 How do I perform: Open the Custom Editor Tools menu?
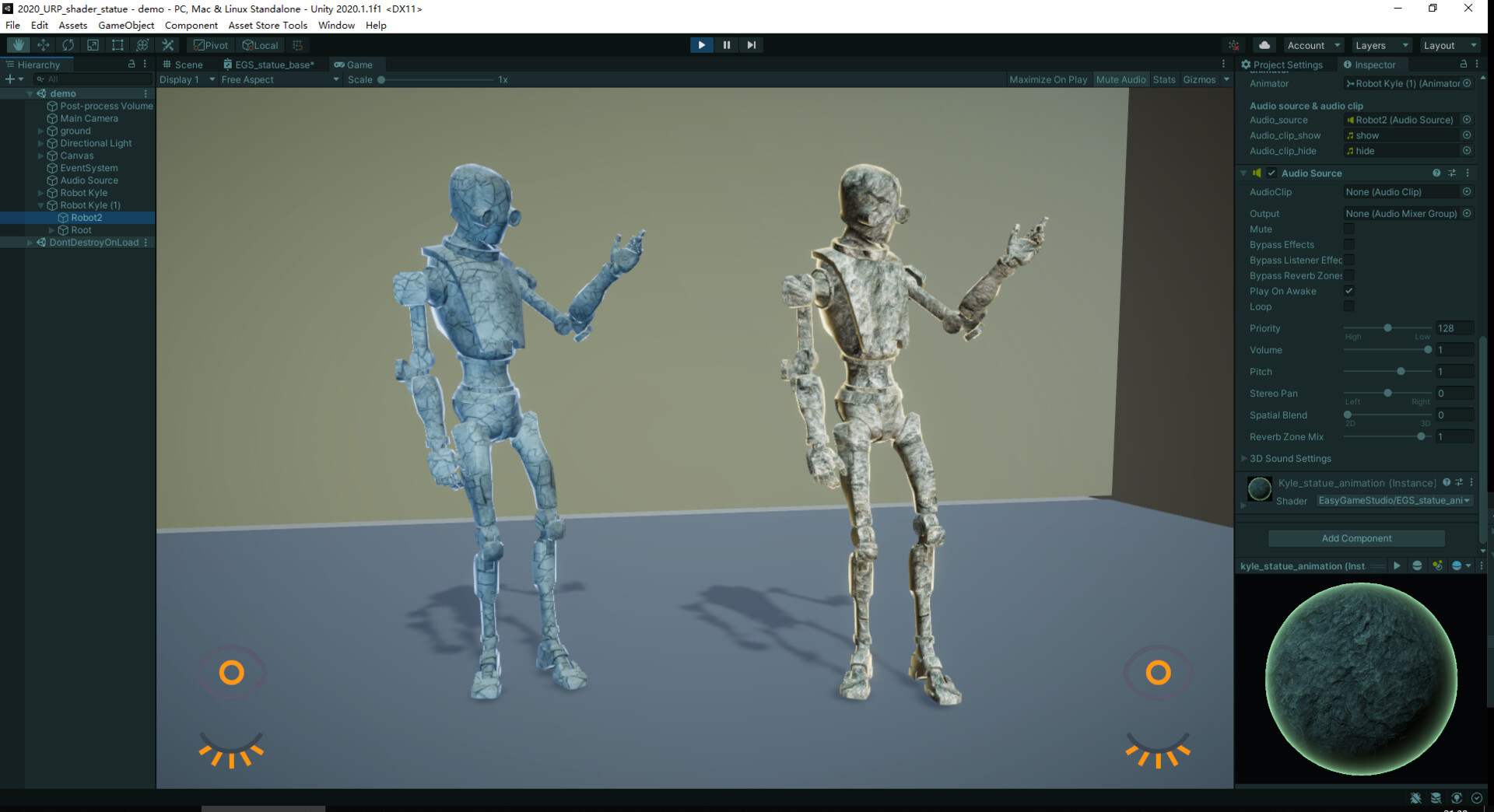[168, 45]
